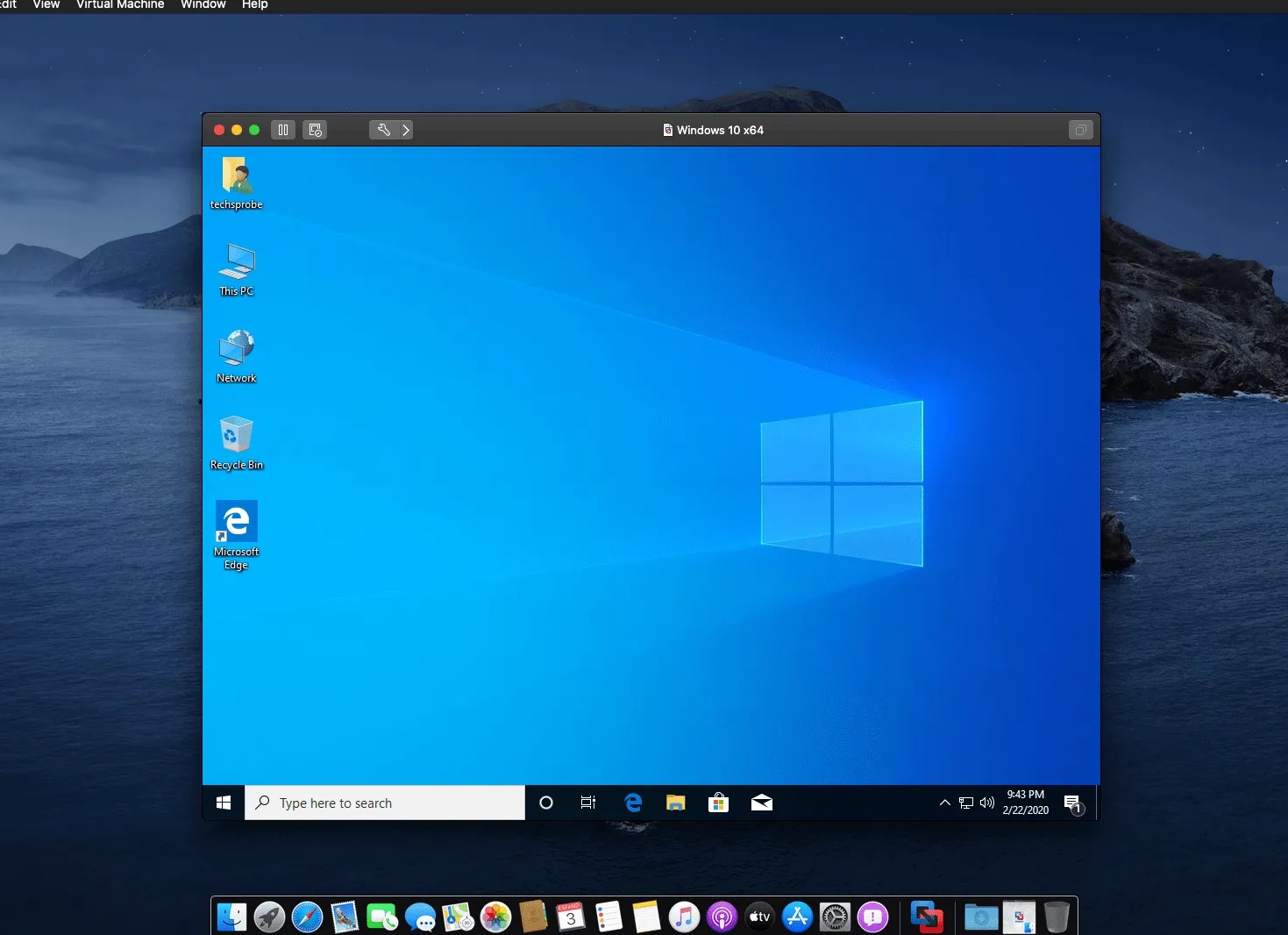Open the Window menu

pos(203,5)
